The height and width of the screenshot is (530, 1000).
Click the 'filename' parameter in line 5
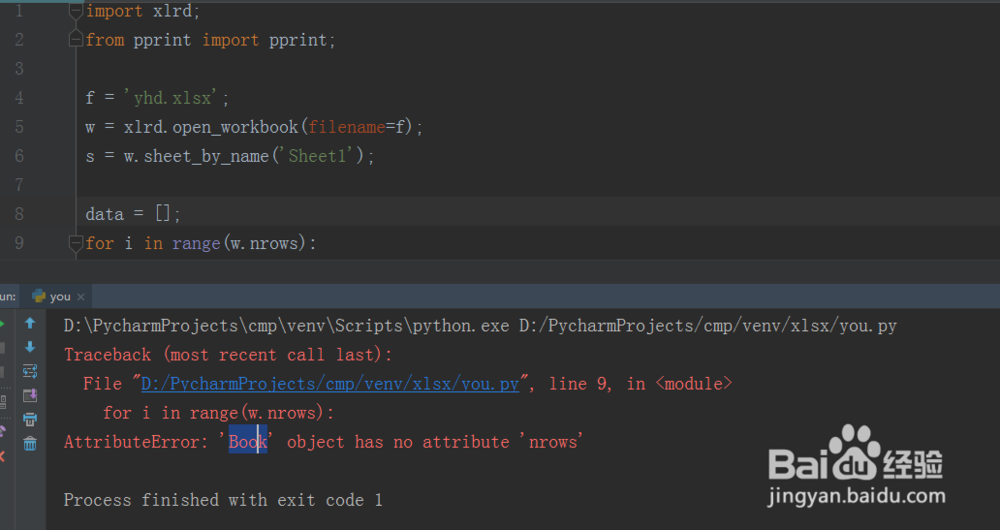coord(346,127)
